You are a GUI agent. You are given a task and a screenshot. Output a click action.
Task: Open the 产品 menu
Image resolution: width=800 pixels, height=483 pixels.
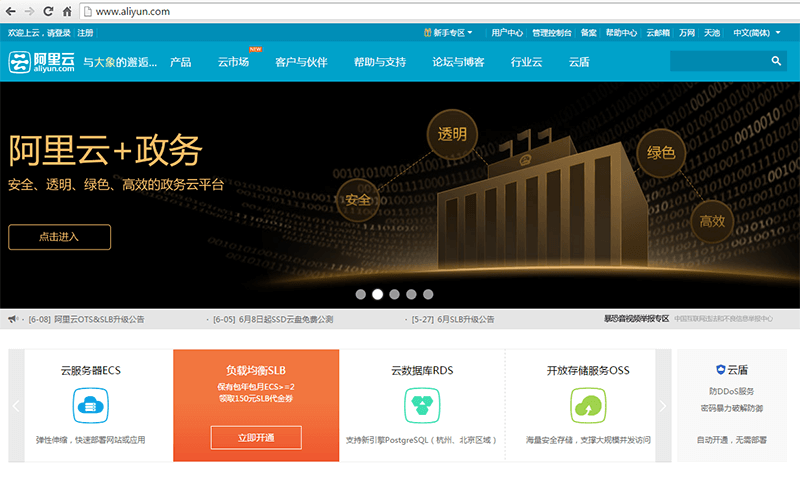[x=181, y=62]
